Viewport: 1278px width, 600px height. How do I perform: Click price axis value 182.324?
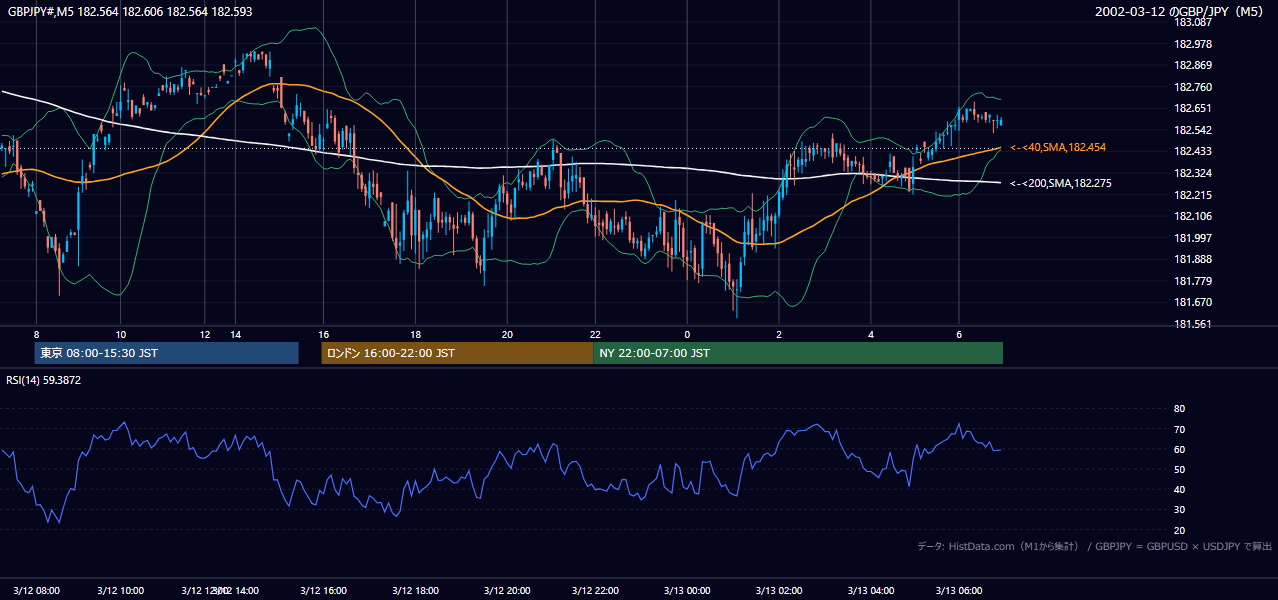[x=1193, y=173]
